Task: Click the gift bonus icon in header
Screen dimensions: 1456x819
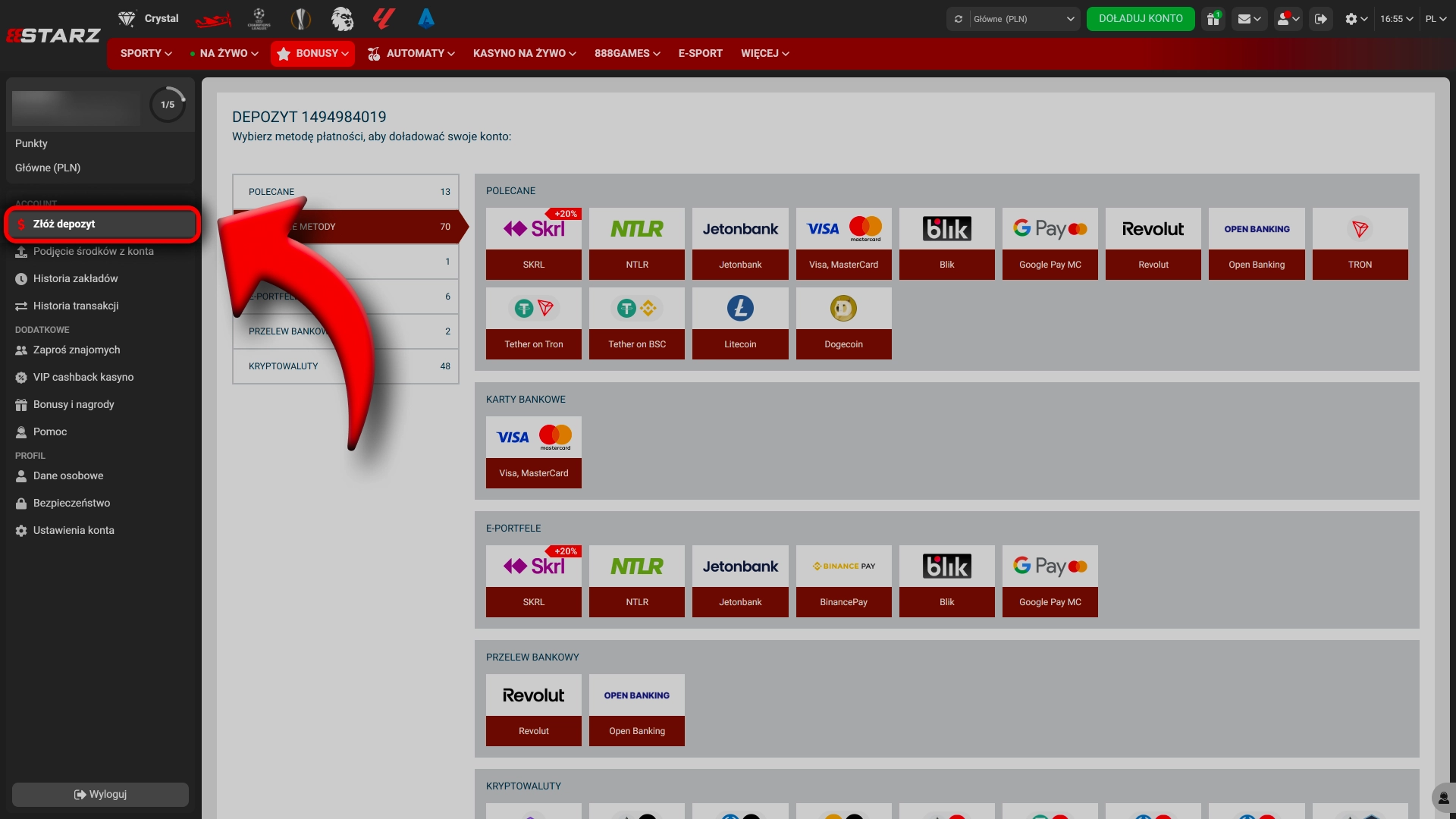Action: pyautogui.click(x=1213, y=19)
